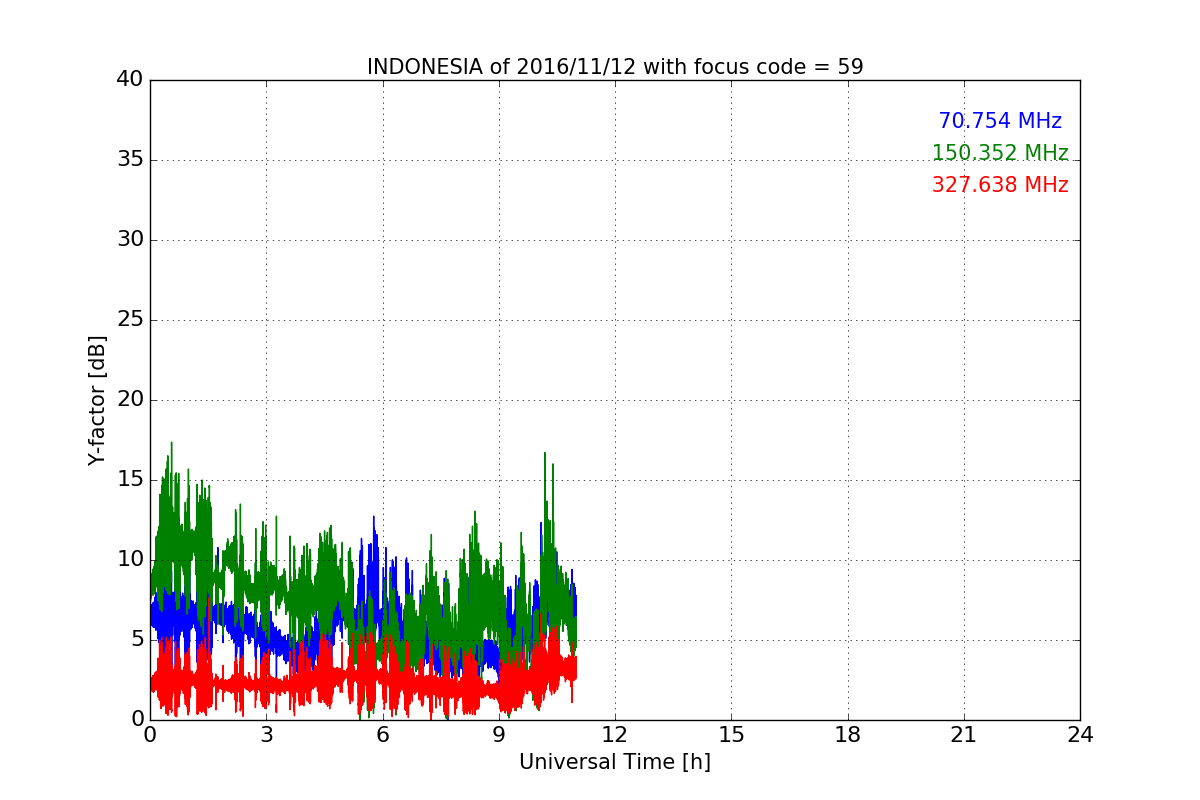
Task: Click y-axis tick value 5
Action: pyautogui.click(x=137, y=640)
